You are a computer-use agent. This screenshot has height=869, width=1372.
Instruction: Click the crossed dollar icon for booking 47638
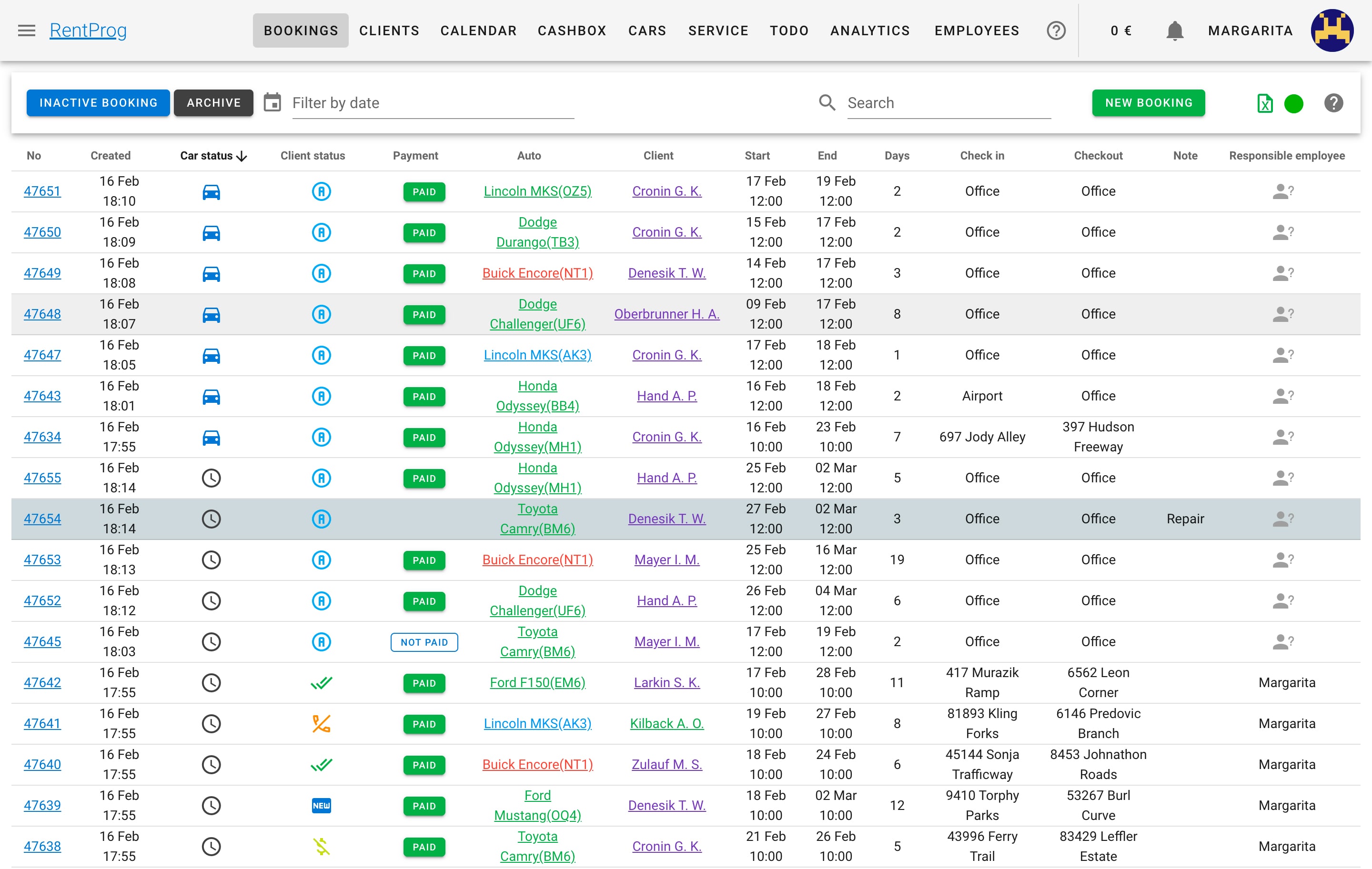coord(322,846)
